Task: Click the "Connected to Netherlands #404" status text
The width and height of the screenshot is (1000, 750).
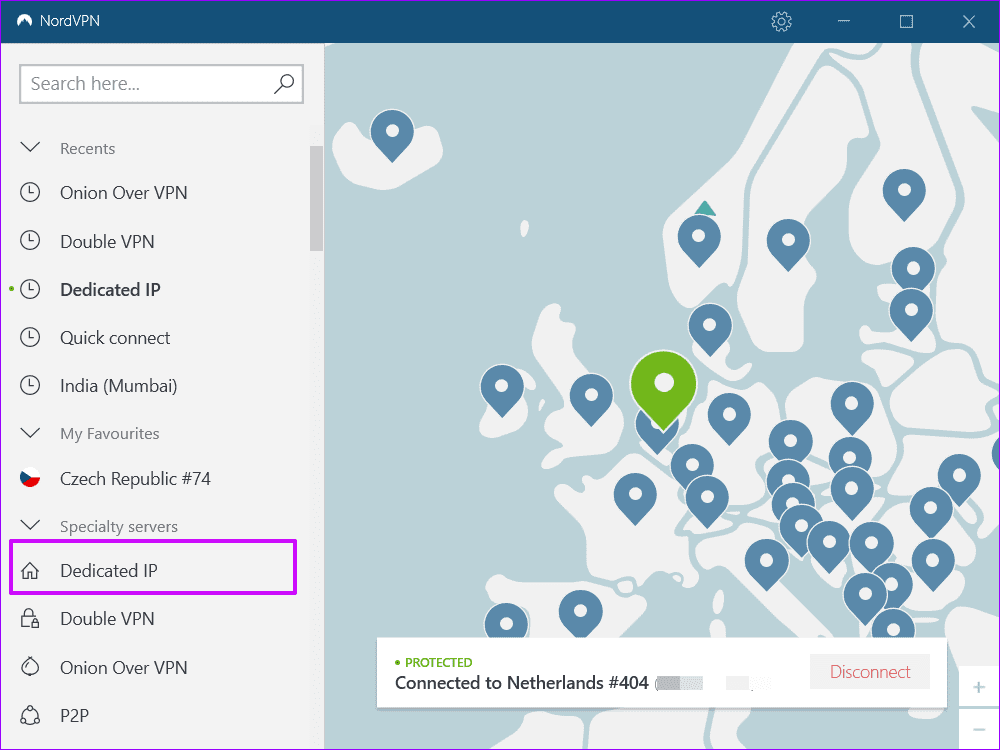Action: tap(522, 683)
